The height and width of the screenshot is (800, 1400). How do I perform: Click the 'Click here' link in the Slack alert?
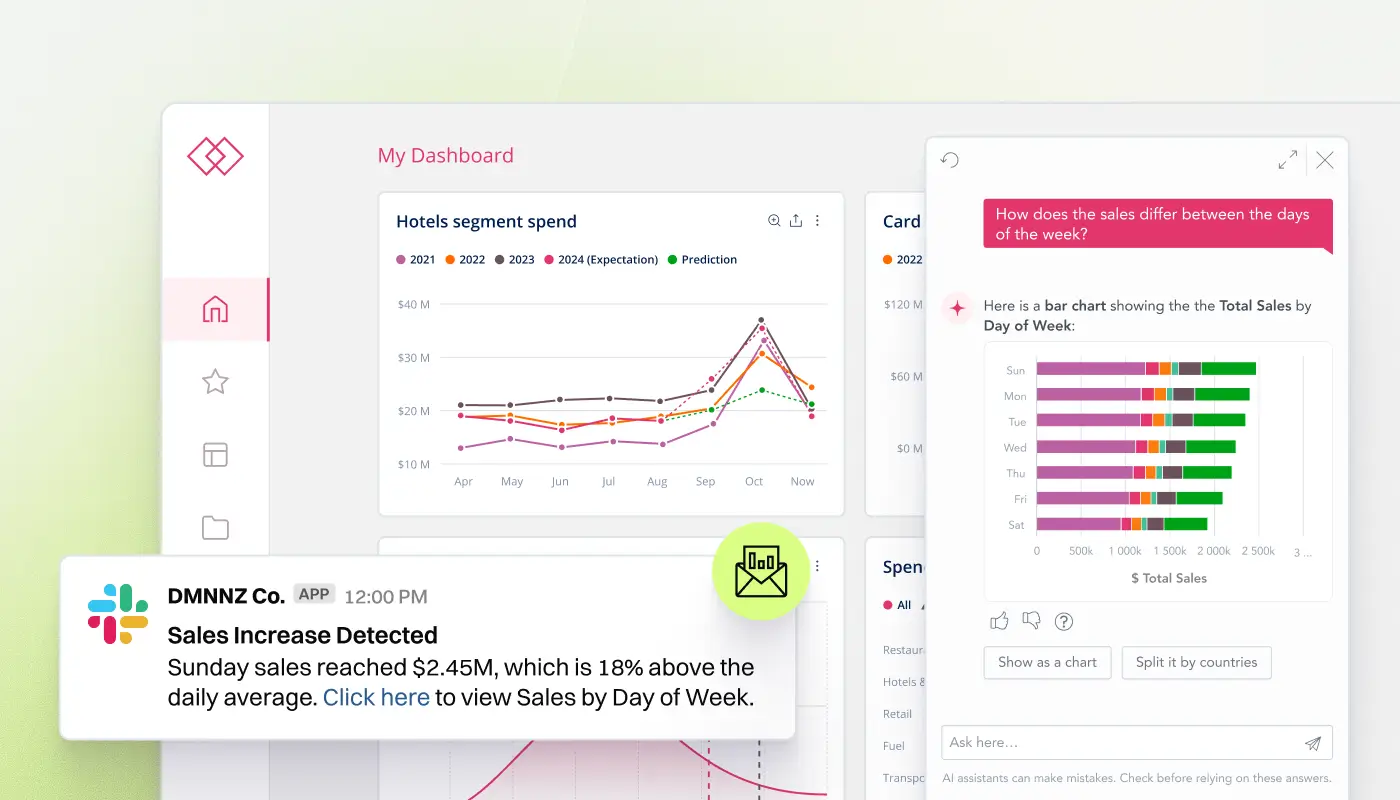tap(376, 697)
